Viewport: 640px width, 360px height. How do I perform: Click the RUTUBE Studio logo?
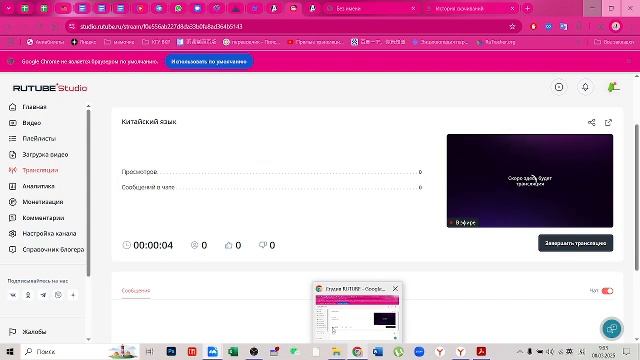coord(50,88)
